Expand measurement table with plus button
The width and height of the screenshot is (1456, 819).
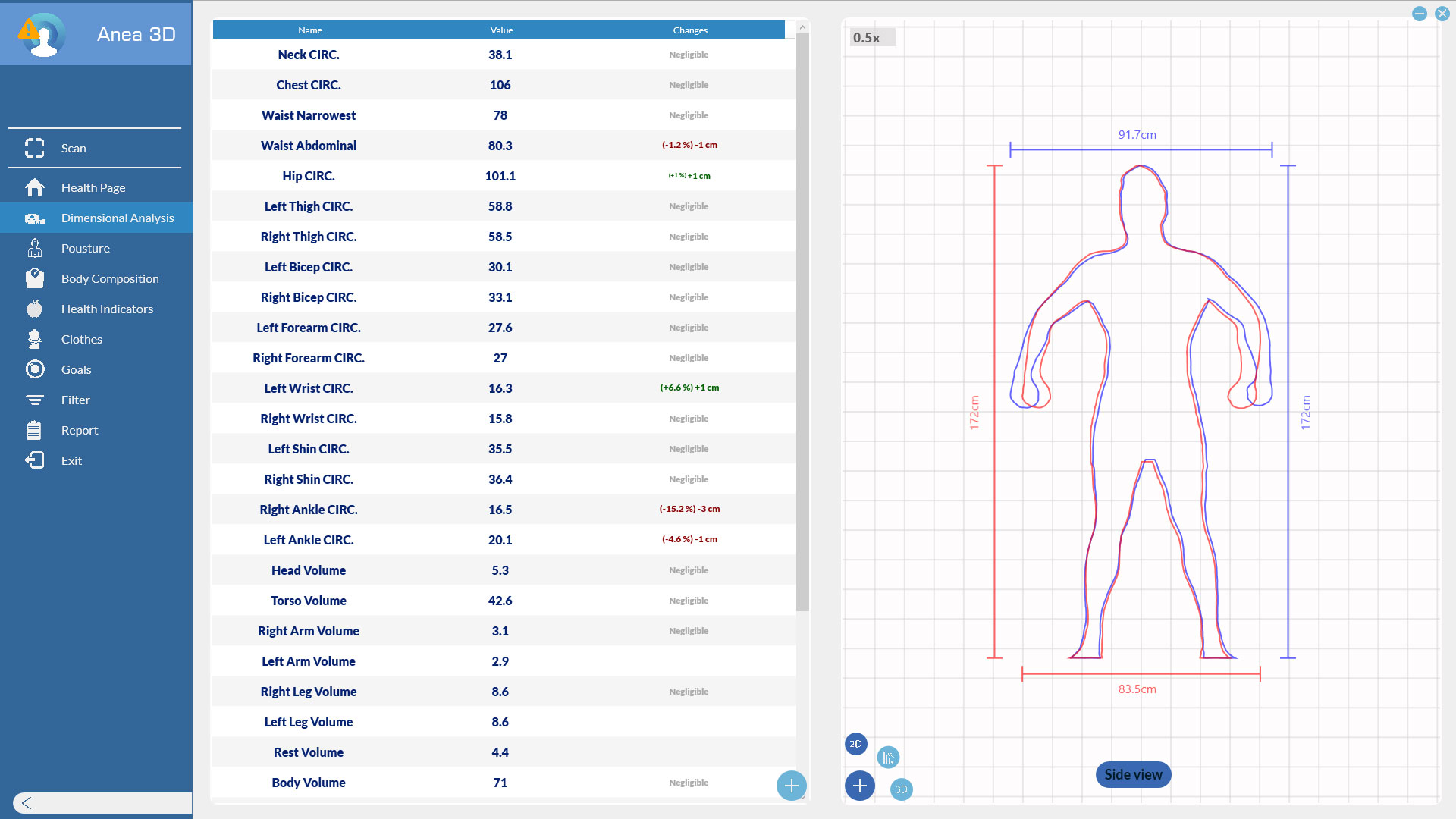791,786
